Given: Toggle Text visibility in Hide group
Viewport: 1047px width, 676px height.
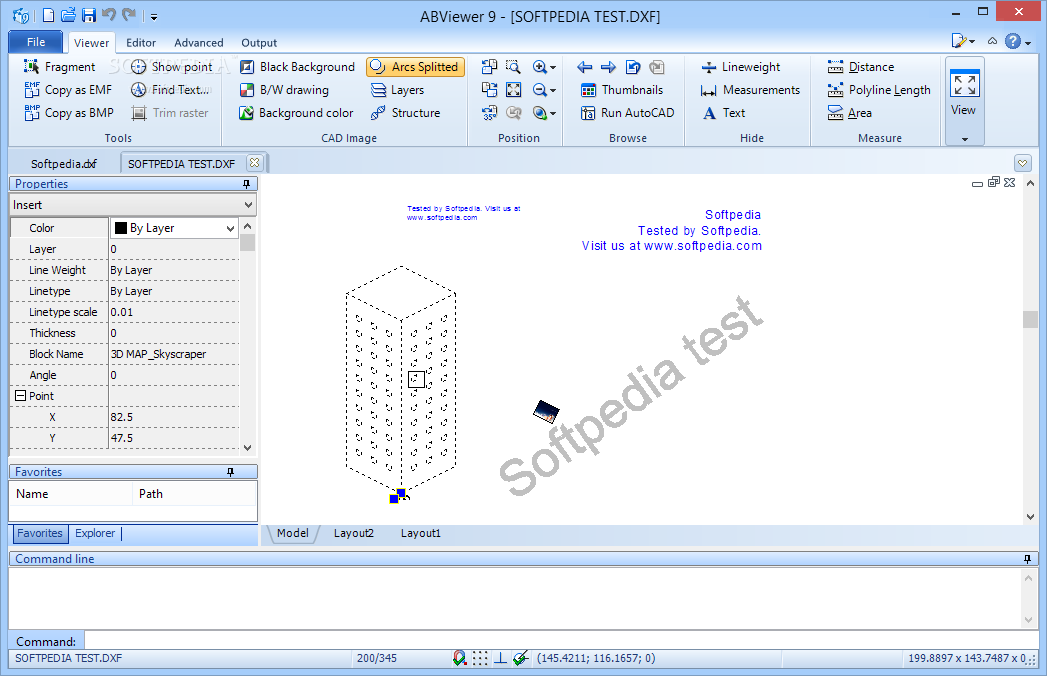Looking at the screenshot, I should (723, 113).
